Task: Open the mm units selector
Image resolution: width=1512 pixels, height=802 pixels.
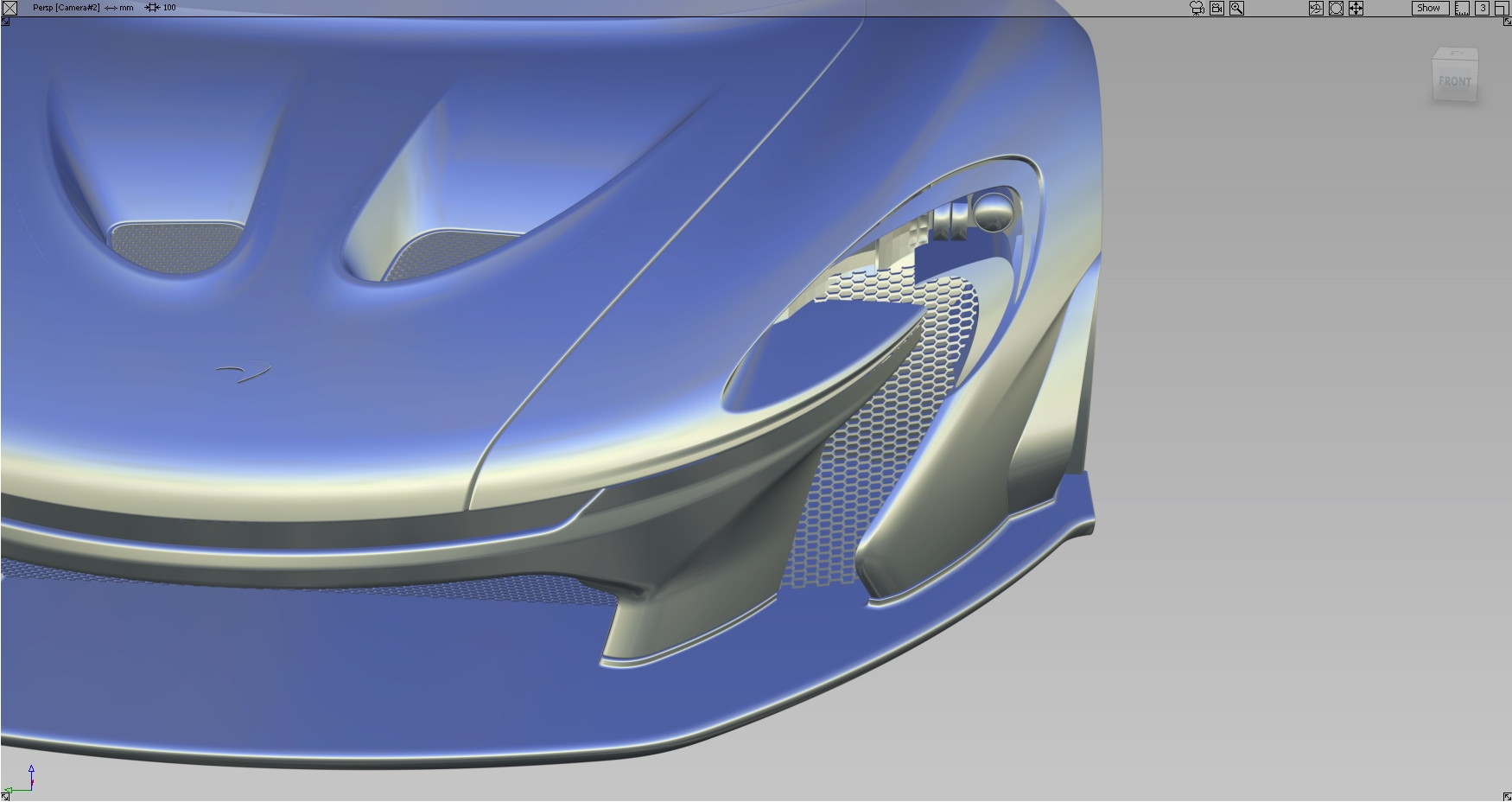Action: pyautogui.click(x=126, y=7)
